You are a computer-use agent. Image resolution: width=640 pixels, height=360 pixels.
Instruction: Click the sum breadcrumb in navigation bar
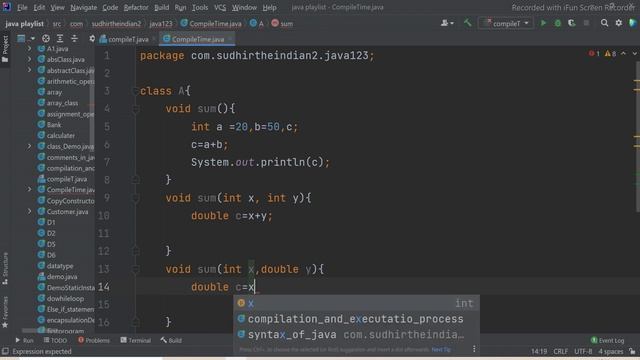pyautogui.click(x=282, y=24)
